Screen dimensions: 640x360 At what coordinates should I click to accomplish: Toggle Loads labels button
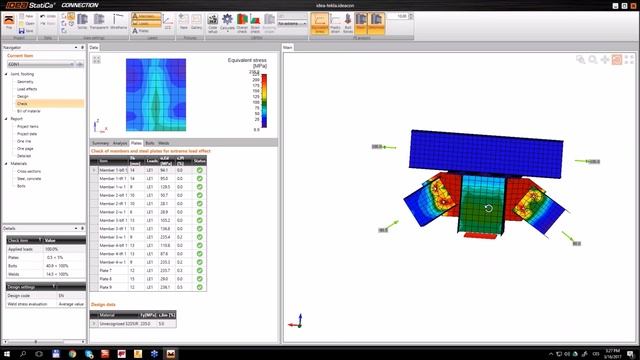pos(146,24)
